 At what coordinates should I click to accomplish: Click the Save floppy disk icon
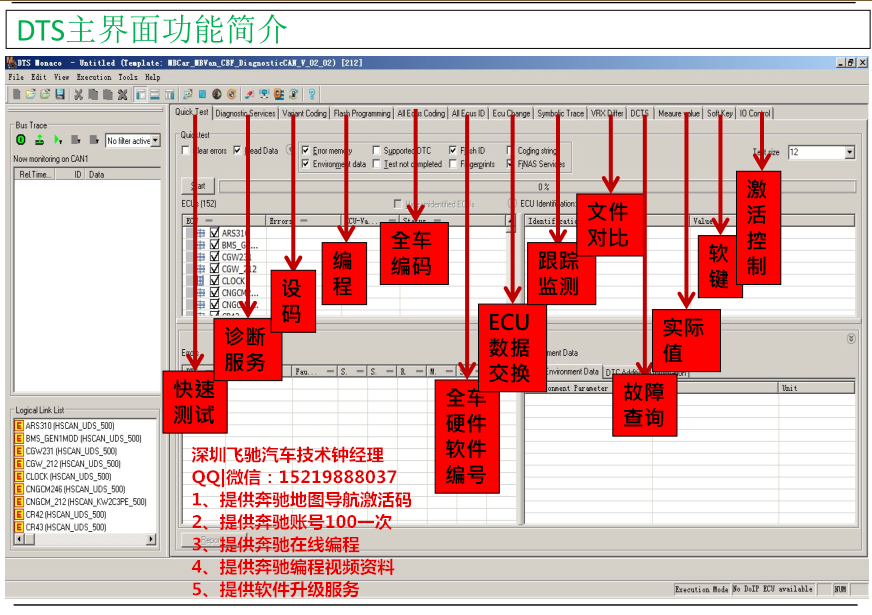(60, 95)
